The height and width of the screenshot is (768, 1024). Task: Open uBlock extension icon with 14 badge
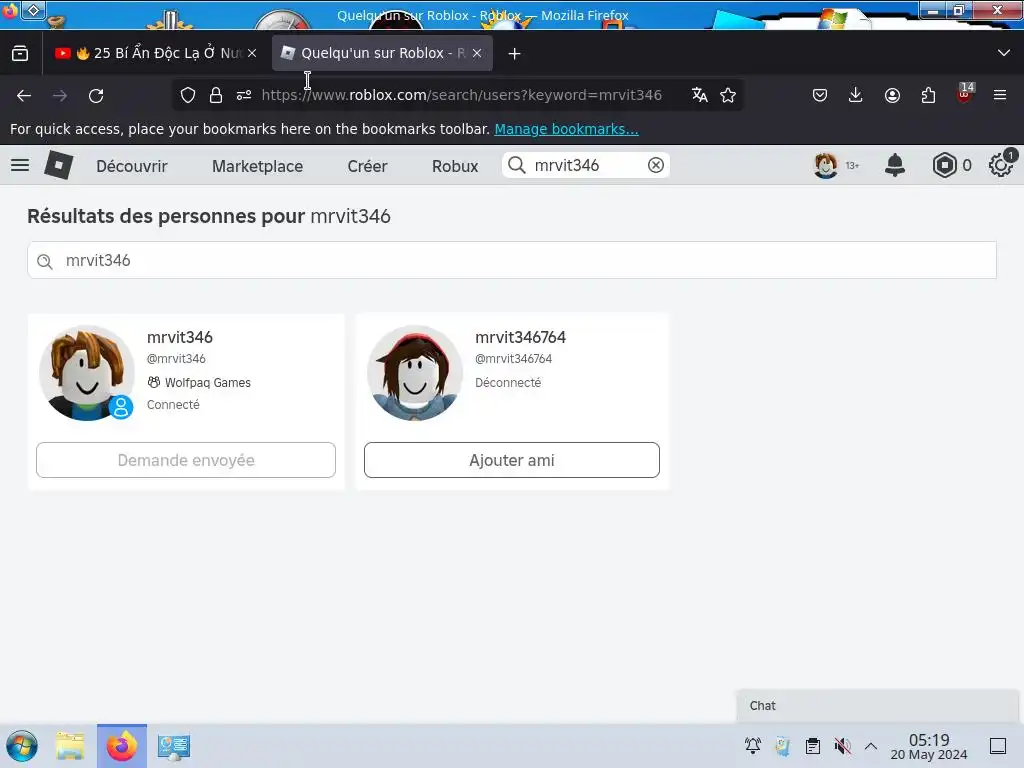point(965,94)
